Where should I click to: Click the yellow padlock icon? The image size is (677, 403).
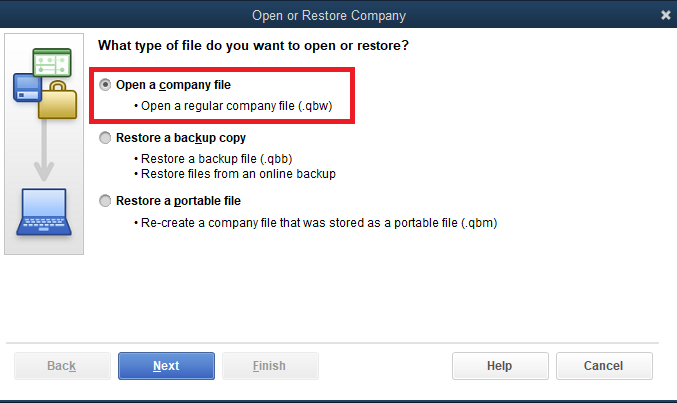(57, 99)
